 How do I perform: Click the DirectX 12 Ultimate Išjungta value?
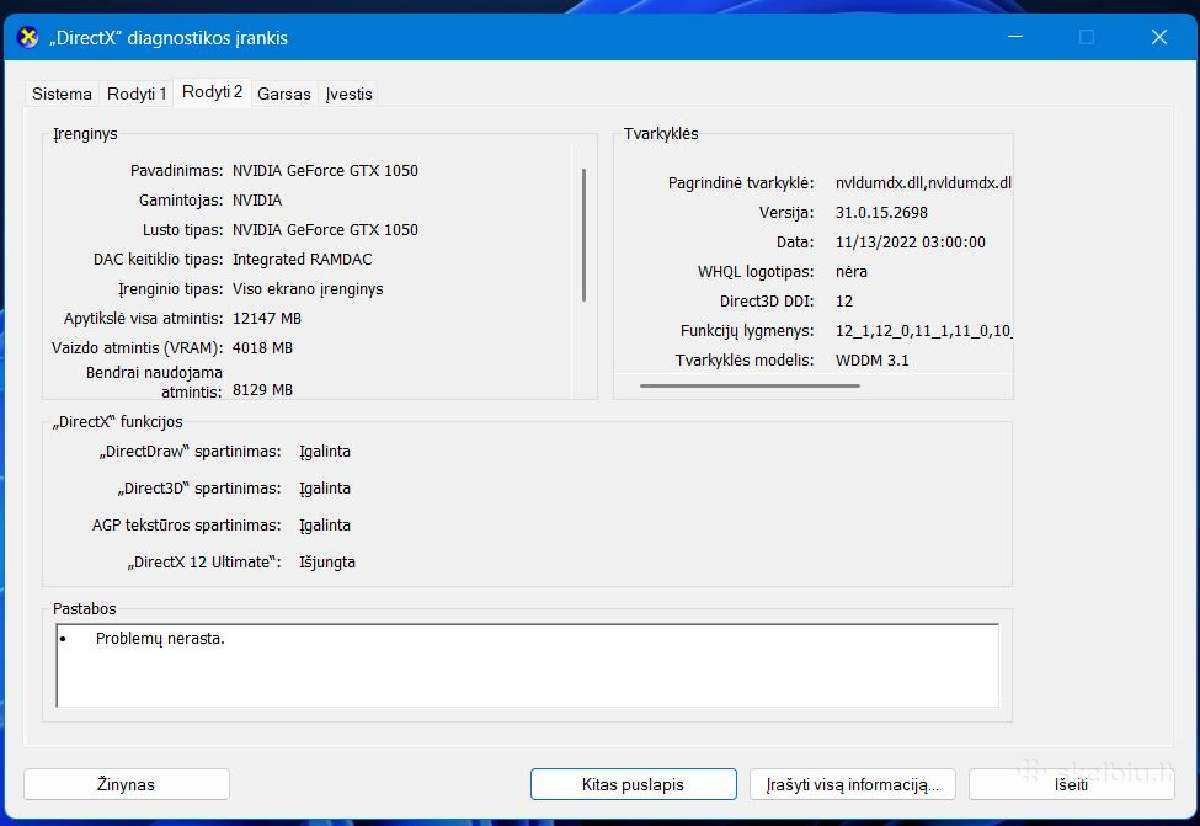tap(327, 562)
